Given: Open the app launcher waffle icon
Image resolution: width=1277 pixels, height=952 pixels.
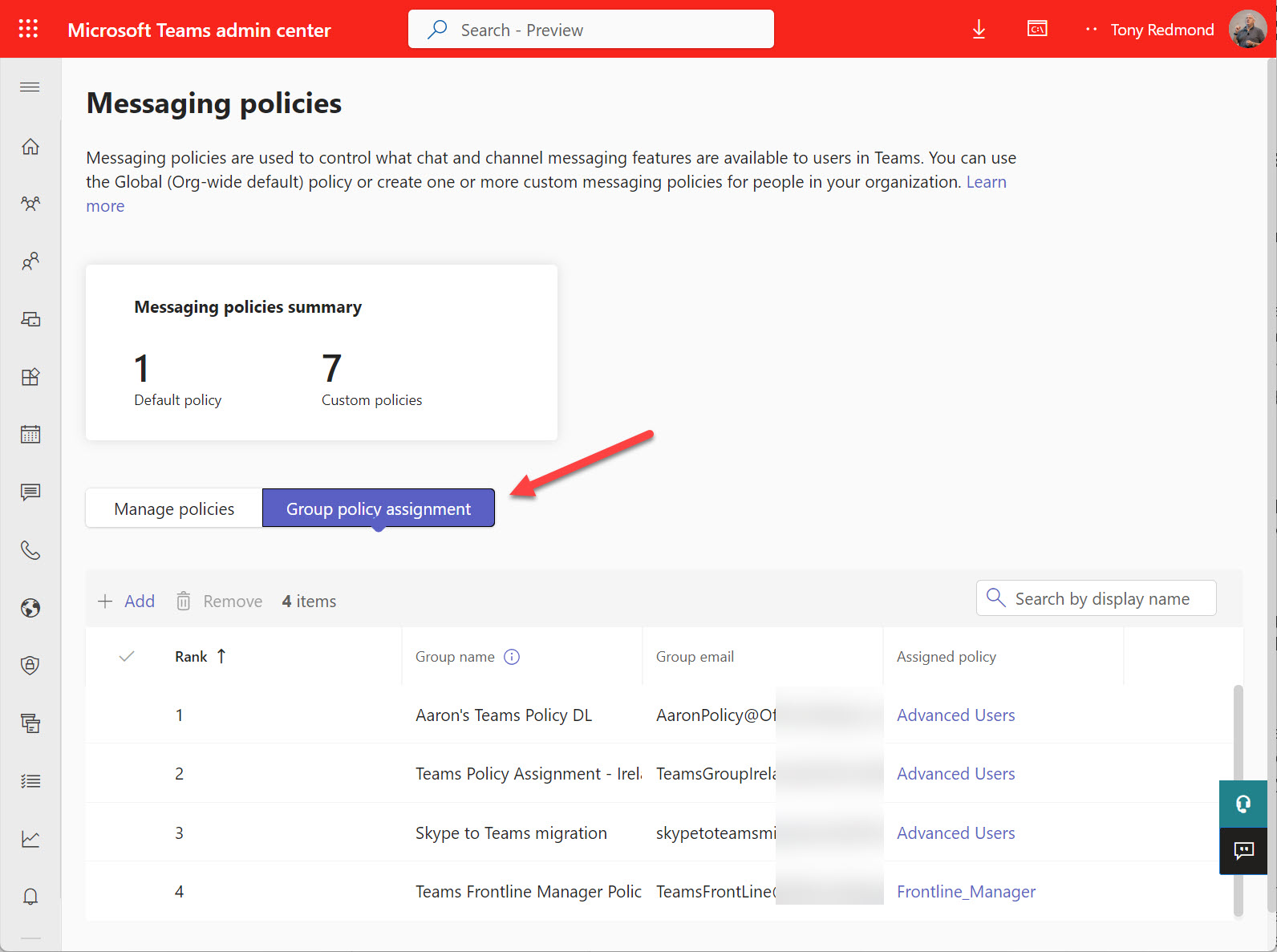Looking at the screenshot, I should (x=28, y=29).
